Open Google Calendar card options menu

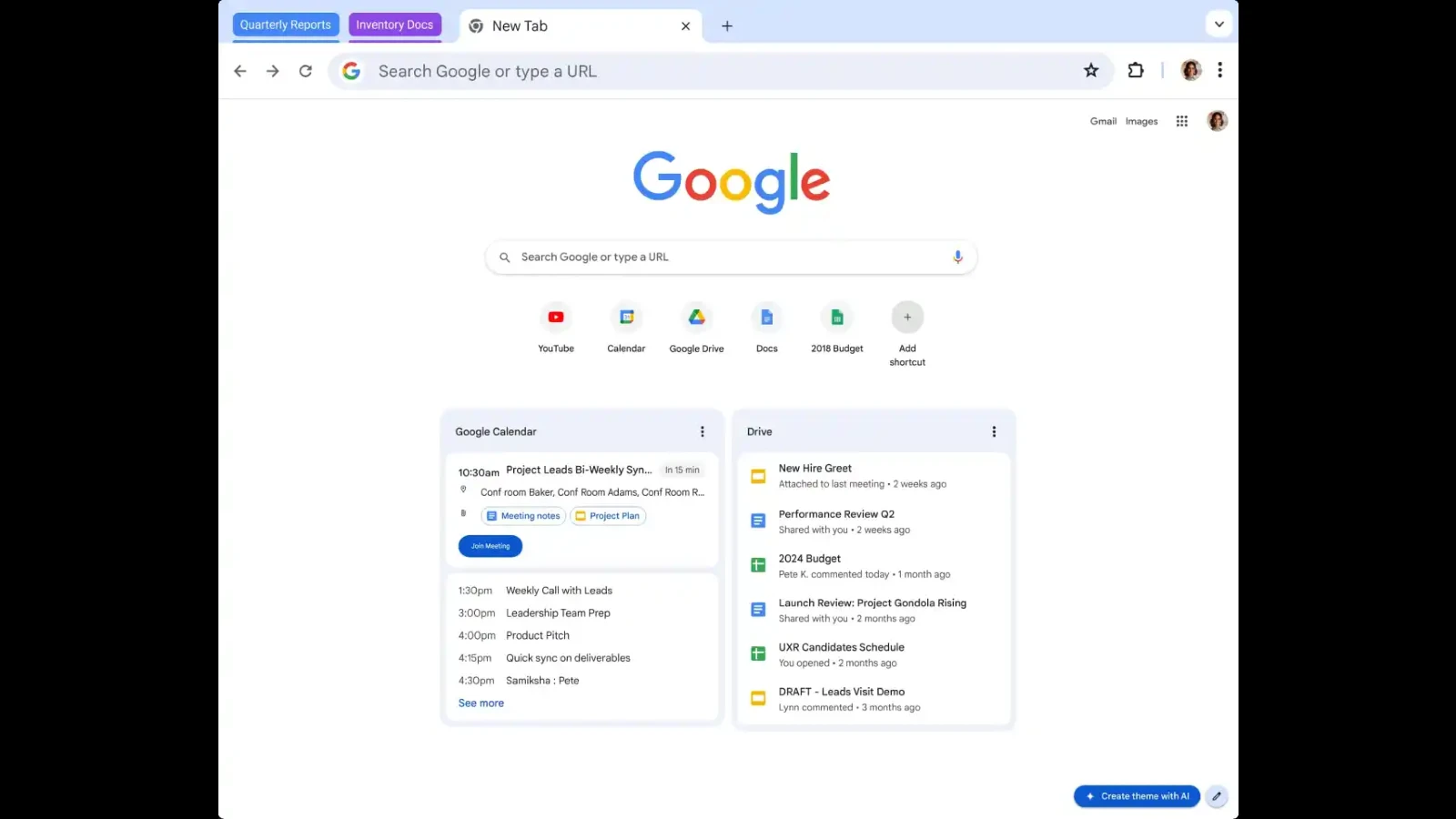(703, 431)
